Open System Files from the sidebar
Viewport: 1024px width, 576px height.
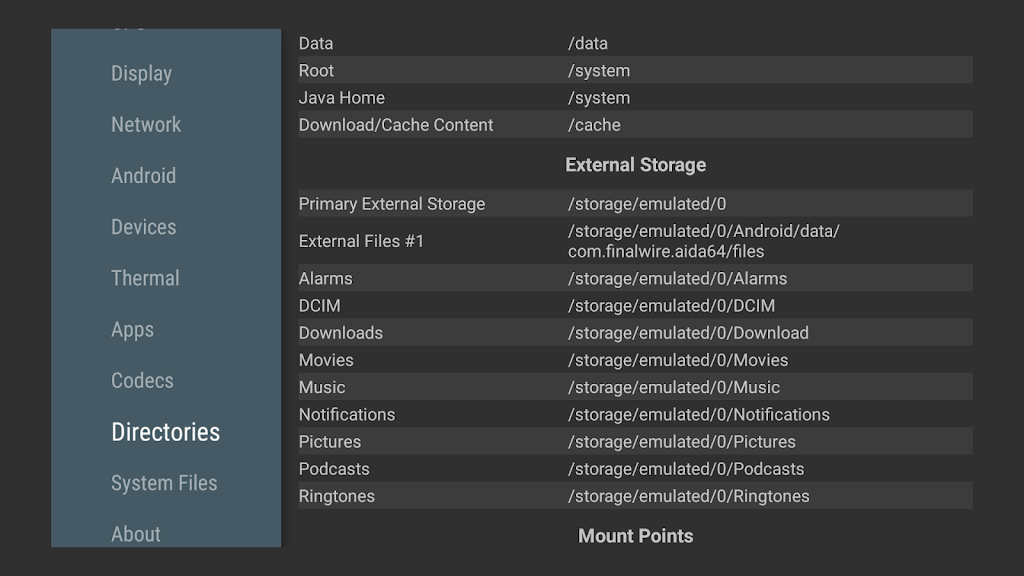click(164, 483)
